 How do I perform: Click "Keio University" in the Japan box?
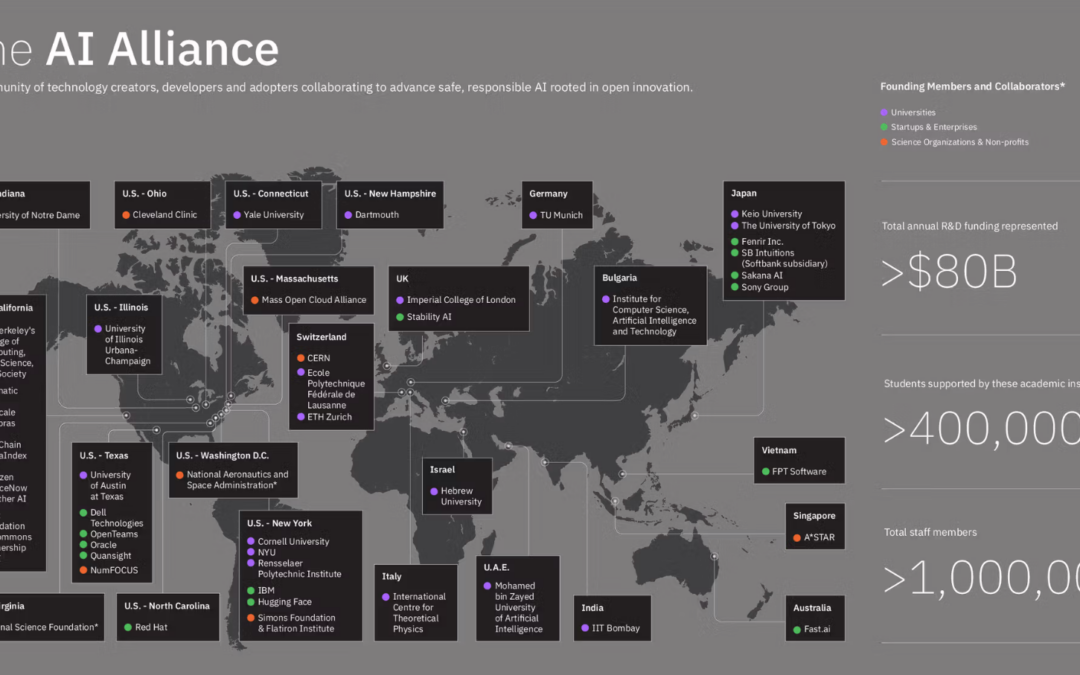(x=771, y=214)
